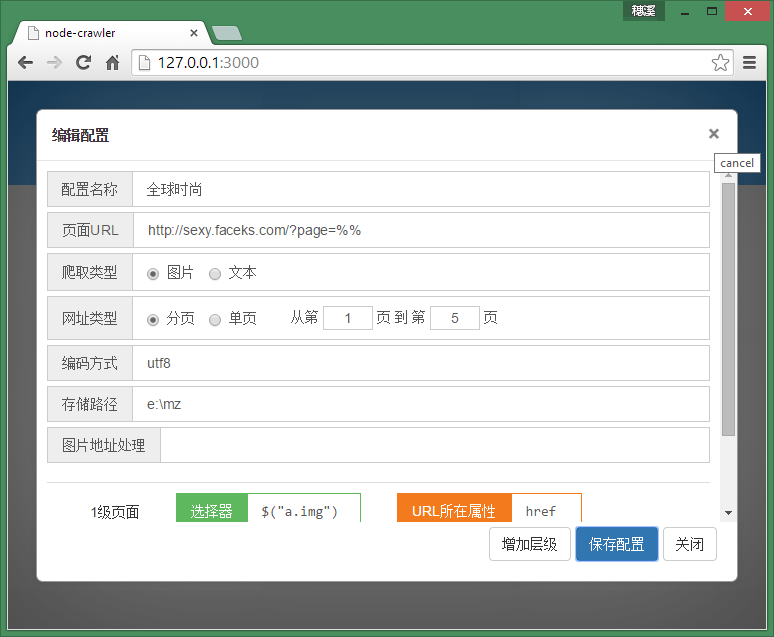Choose 单页 URL type radio
The width and height of the screenshot is (774, 637).
(x=215, y=319)
